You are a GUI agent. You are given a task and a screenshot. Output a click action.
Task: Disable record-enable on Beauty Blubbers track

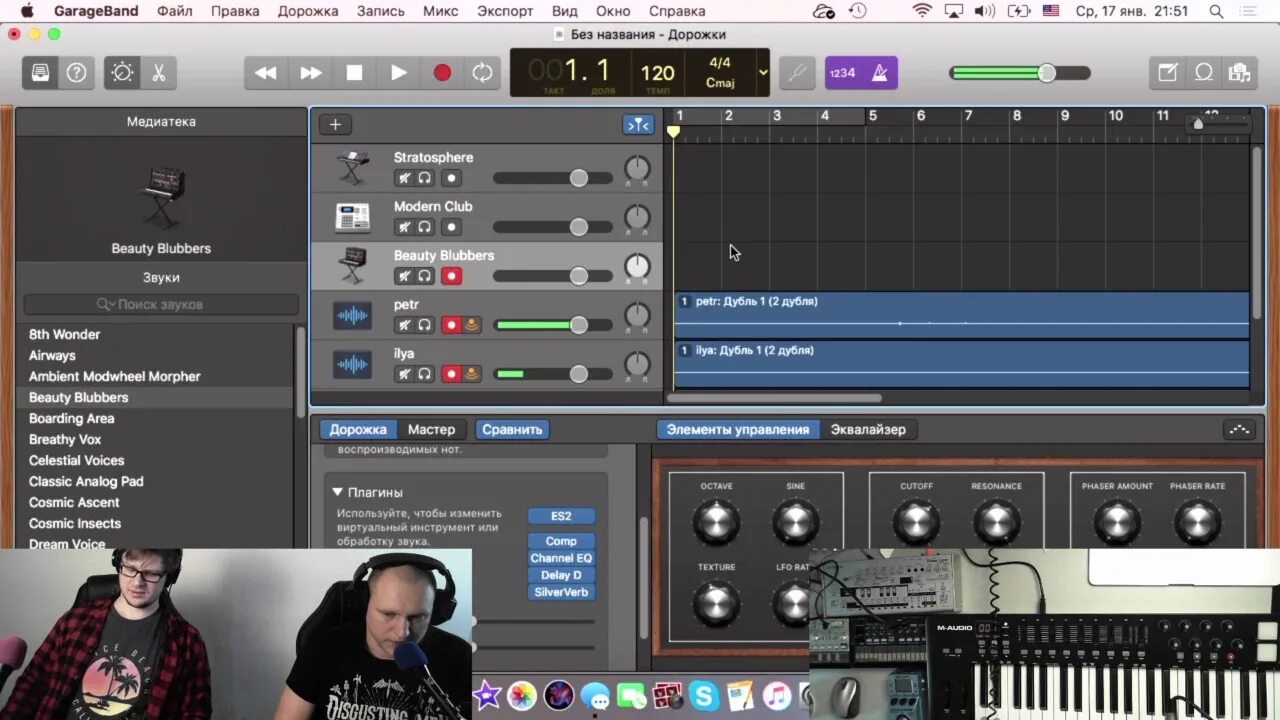point(451,276)
